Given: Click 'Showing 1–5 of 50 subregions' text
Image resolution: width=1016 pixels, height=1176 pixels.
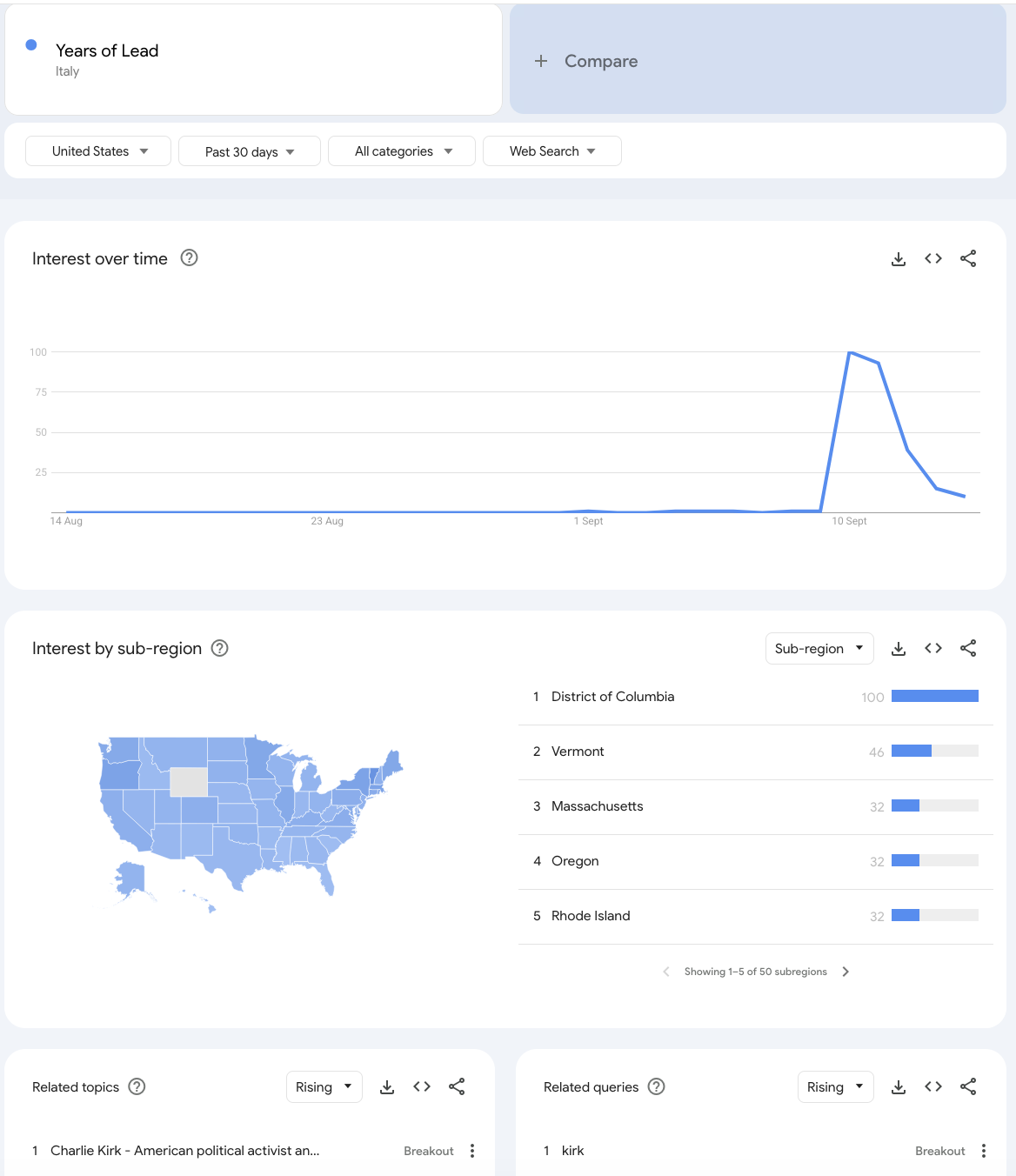Looking at the screenshot, I should point(756,972).
